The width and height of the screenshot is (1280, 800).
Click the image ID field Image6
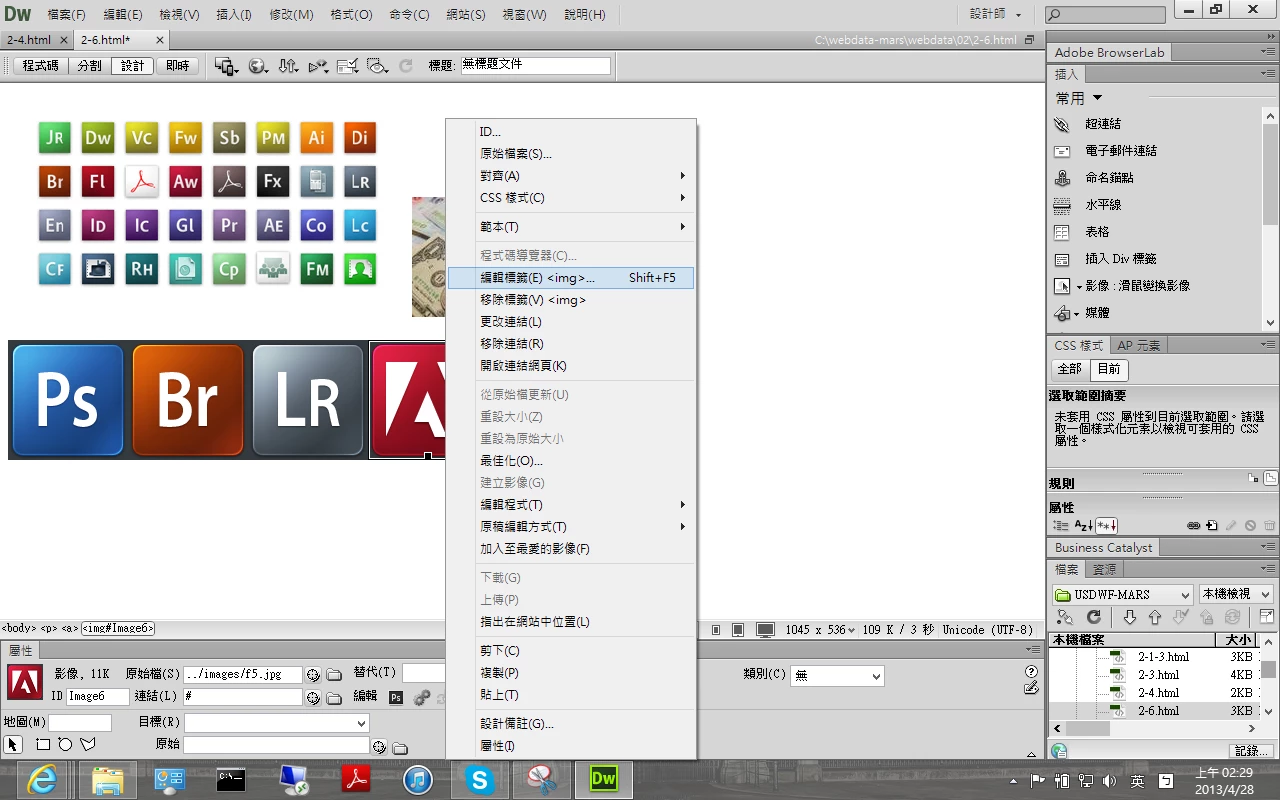pos(98,696)
